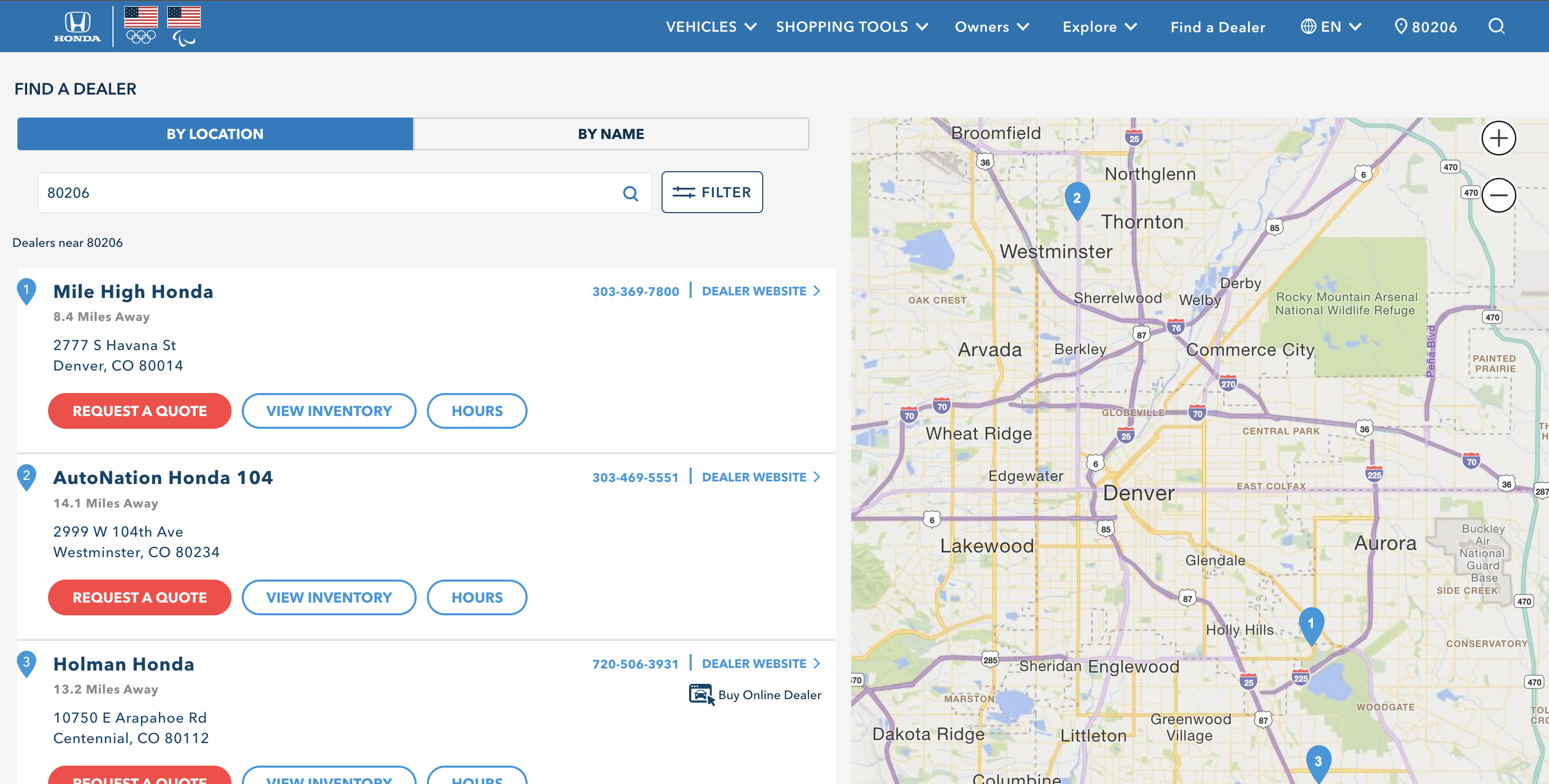Viewport: 1549px width, 784px height.
Task: Expand the SHOPPING TOOLS menu
Action: (x=852, y=27)
